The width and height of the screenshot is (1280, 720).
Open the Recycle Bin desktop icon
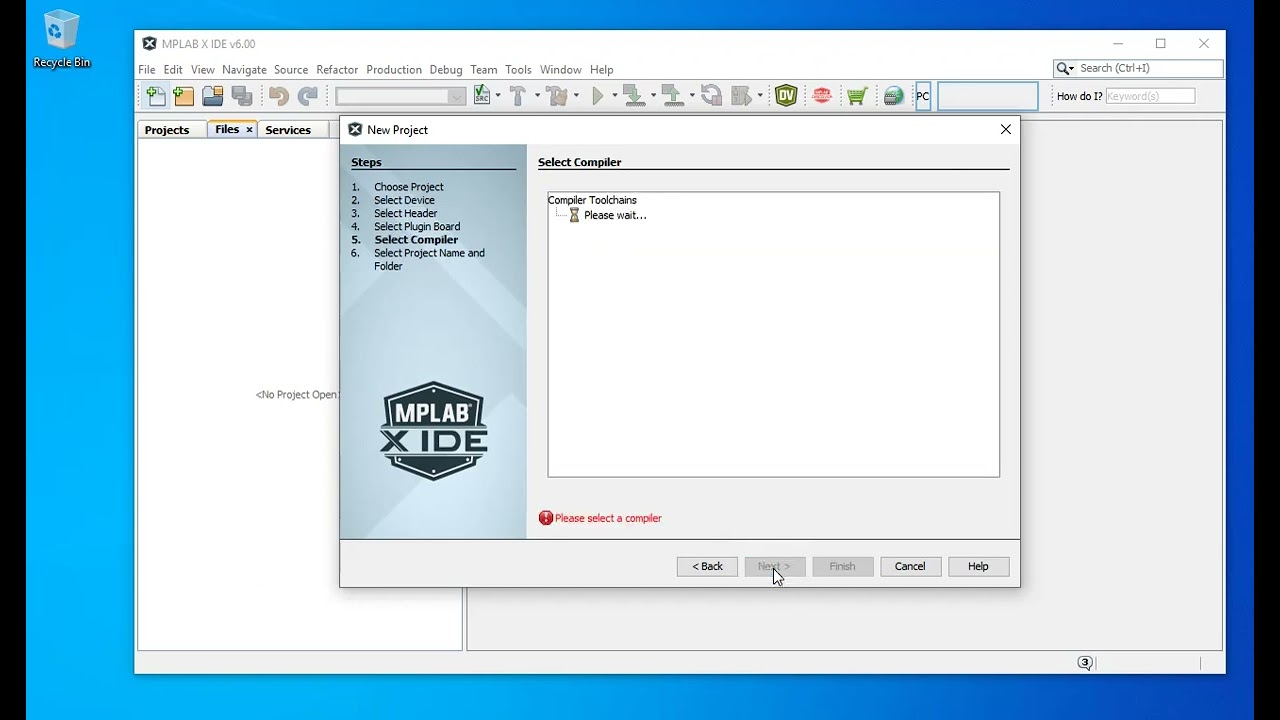(61, 40)
